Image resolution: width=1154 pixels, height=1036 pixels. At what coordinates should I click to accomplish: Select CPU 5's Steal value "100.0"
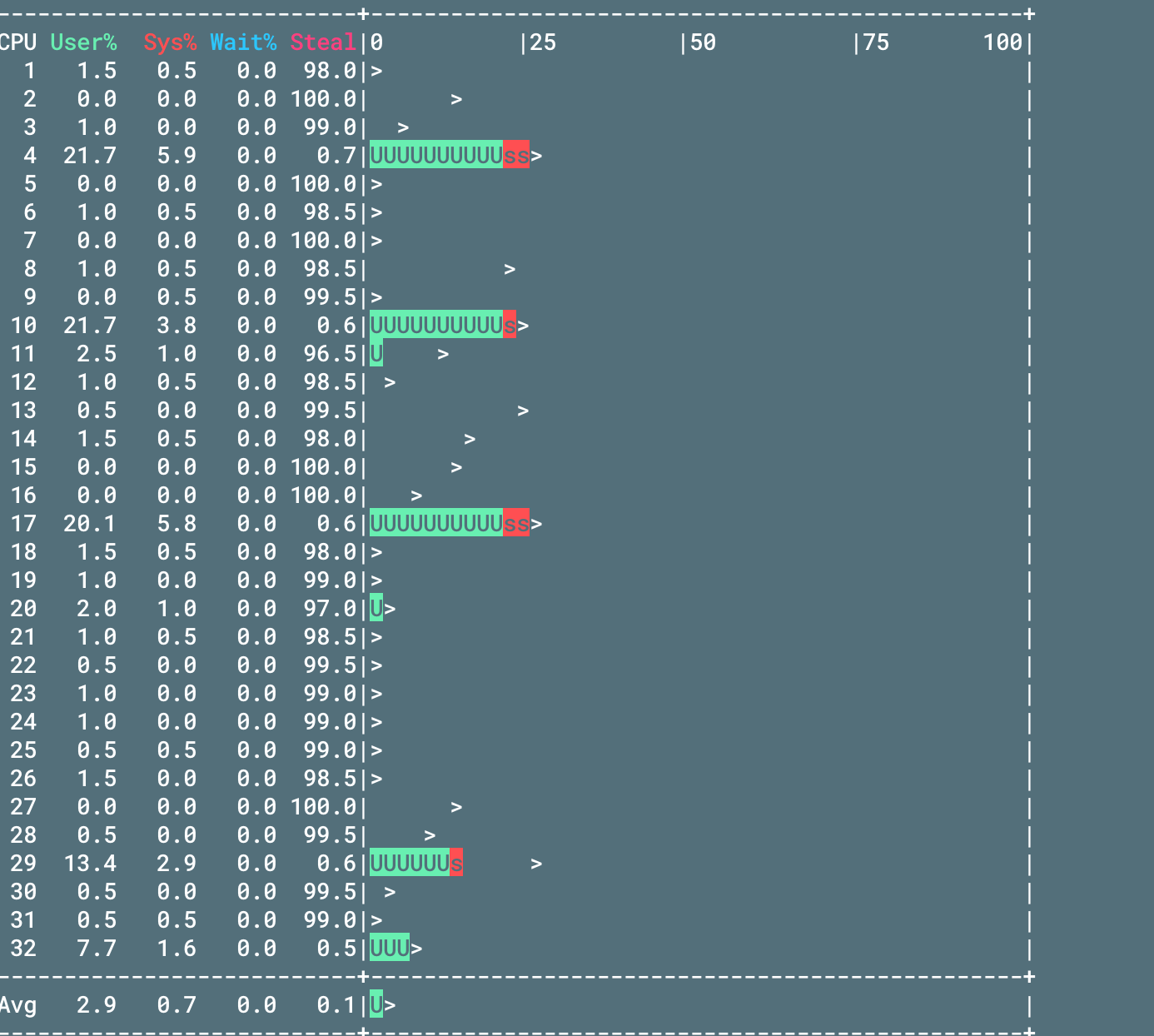click(323, 184)
